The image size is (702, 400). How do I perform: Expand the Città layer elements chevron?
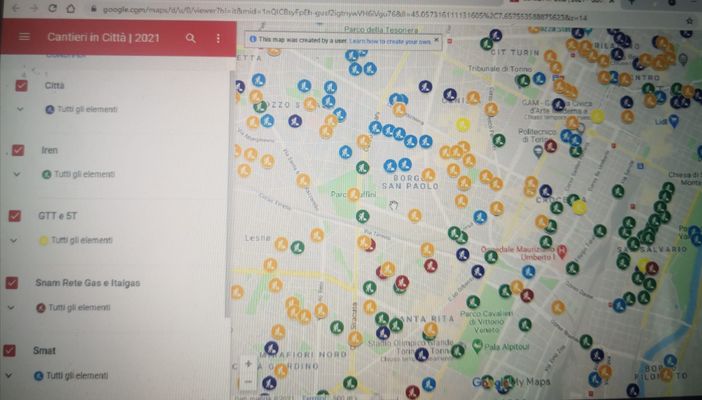coord(20,109)
